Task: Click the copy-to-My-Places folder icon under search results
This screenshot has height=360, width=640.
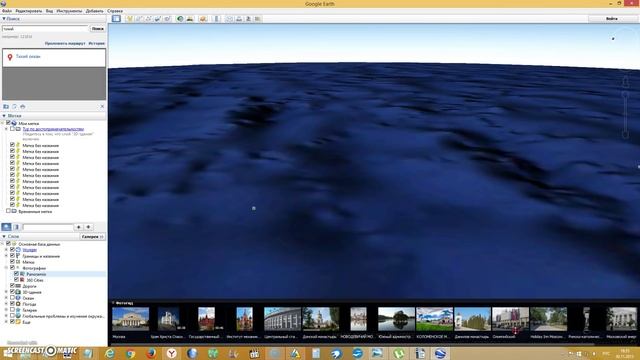Action: tap(6, 107)
